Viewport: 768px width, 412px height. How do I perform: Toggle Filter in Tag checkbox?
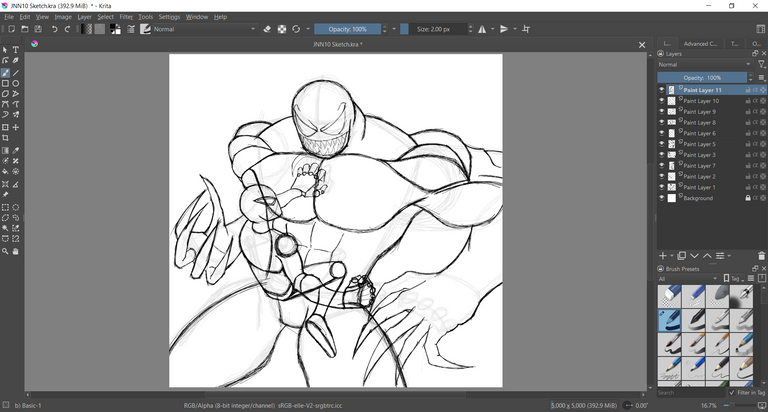click(732, 392)
